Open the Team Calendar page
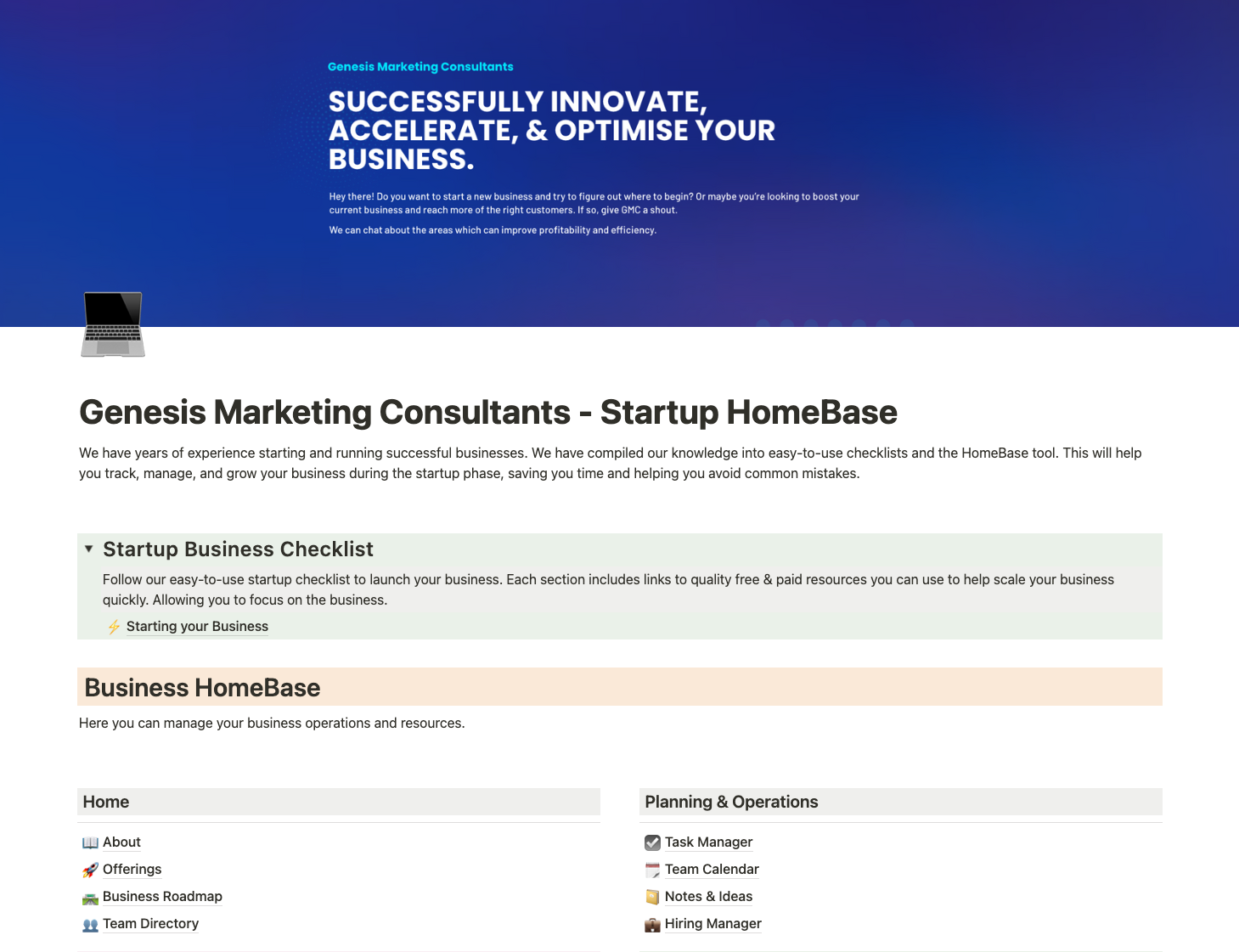The width and height of the screenshot is (1239, 952). coord(712,870)
